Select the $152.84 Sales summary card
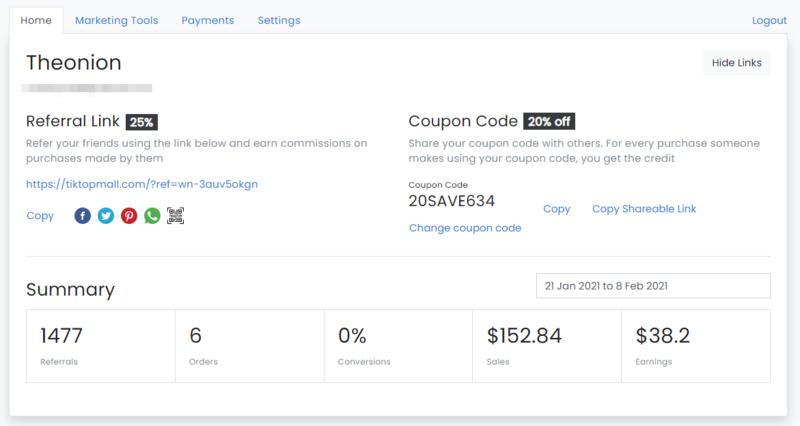 (546, 345)
